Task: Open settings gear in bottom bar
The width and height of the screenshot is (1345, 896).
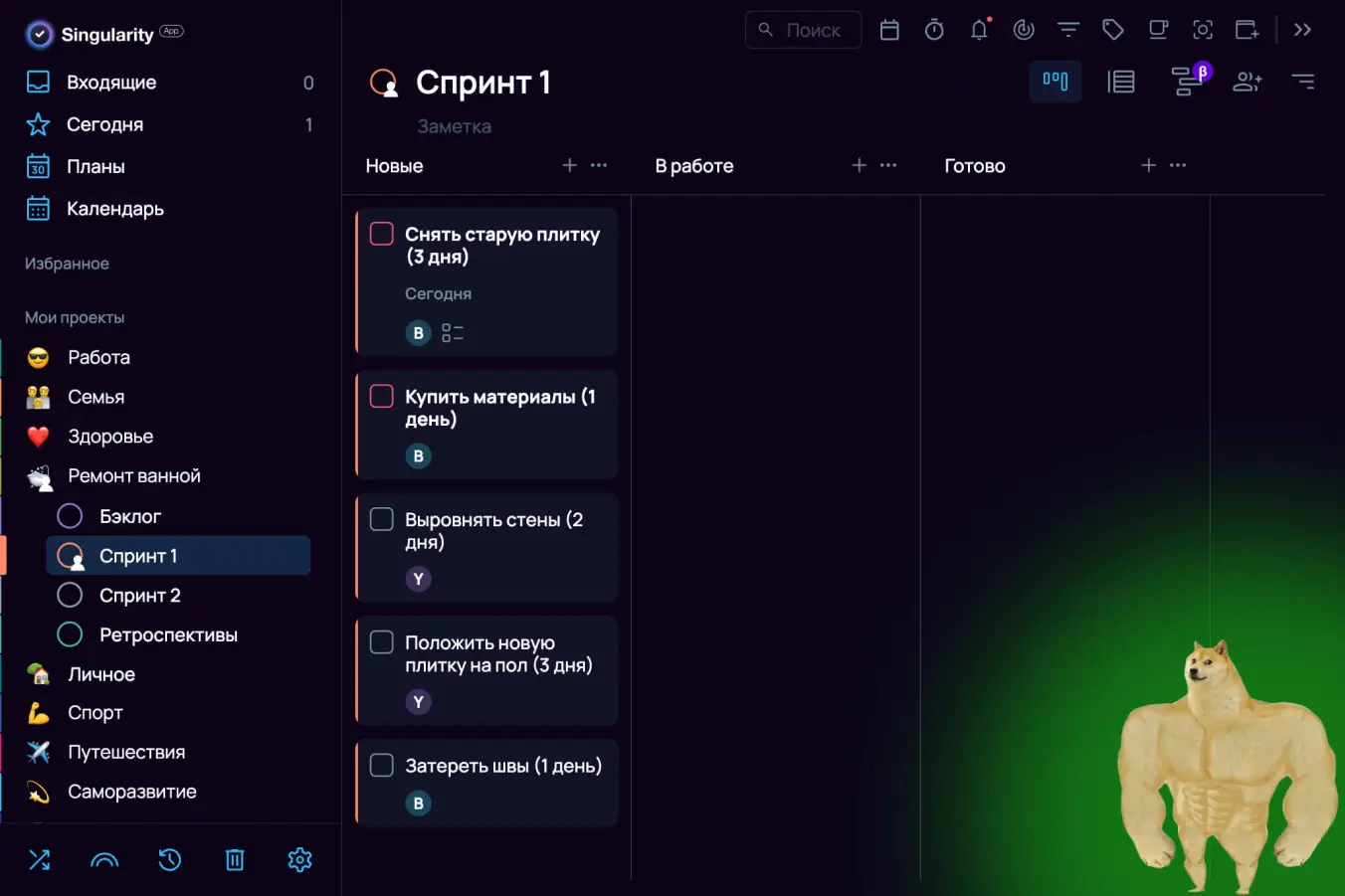Action: (x=299, y=859)
